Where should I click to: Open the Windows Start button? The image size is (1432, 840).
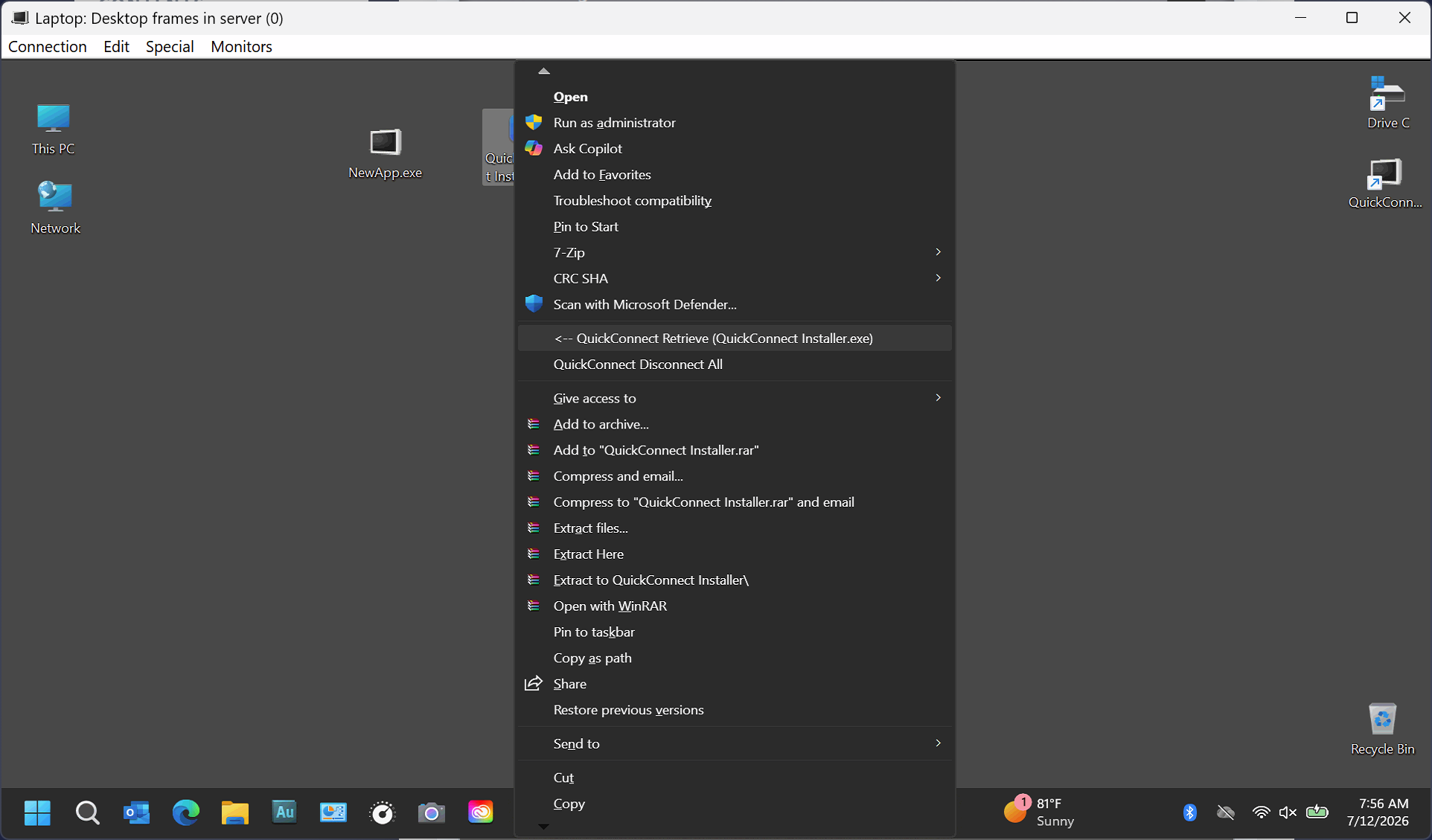point(37,812)
